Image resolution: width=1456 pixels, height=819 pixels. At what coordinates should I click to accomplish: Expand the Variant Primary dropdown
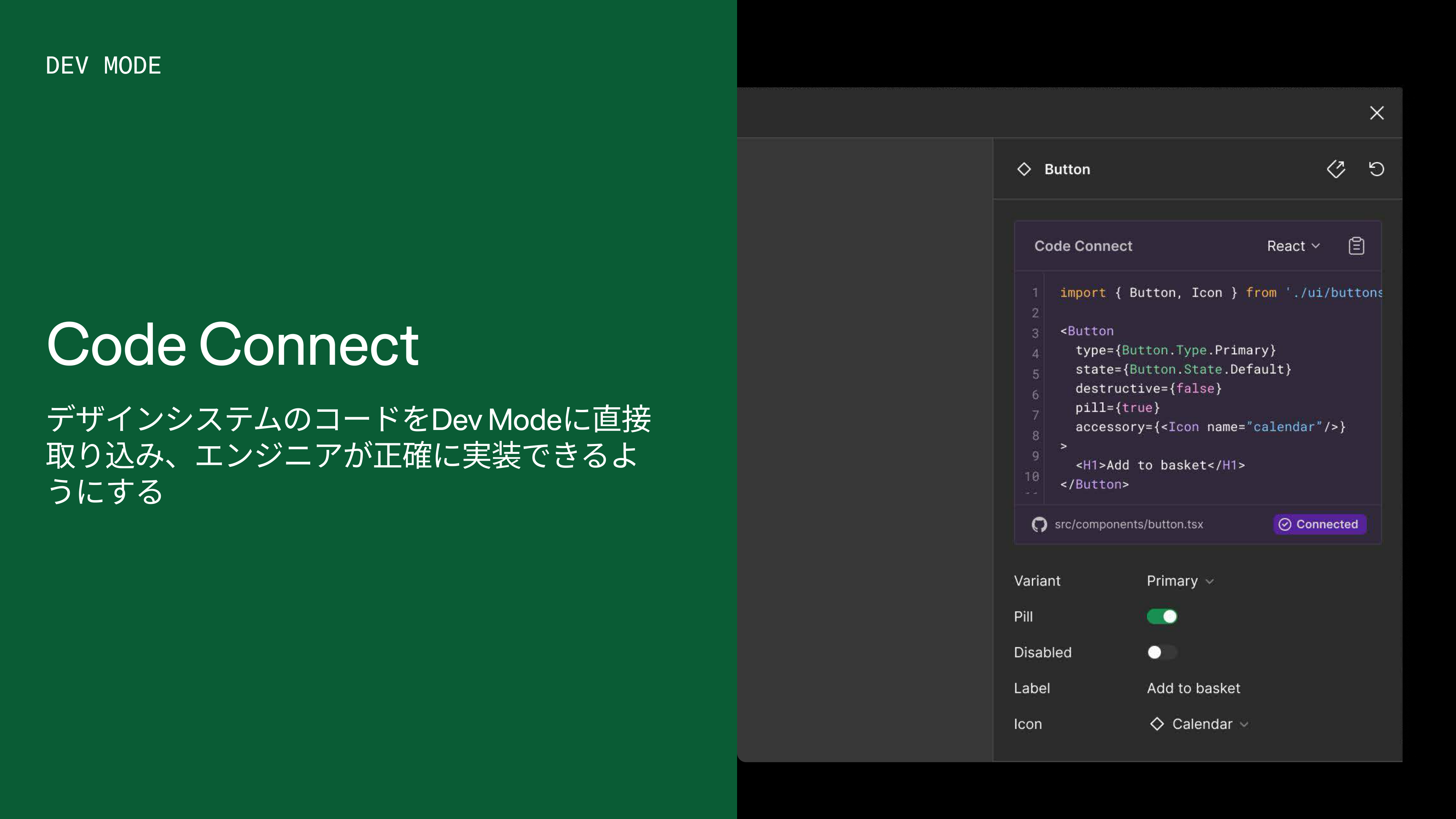tap(1180, 581)
